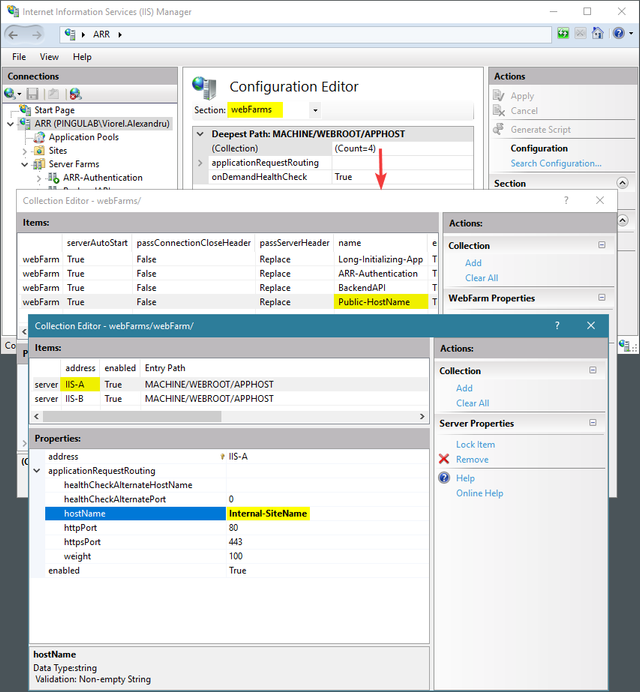Open Search Configuration link
This screenshot has width=640, height=692.
coord(556,163)
